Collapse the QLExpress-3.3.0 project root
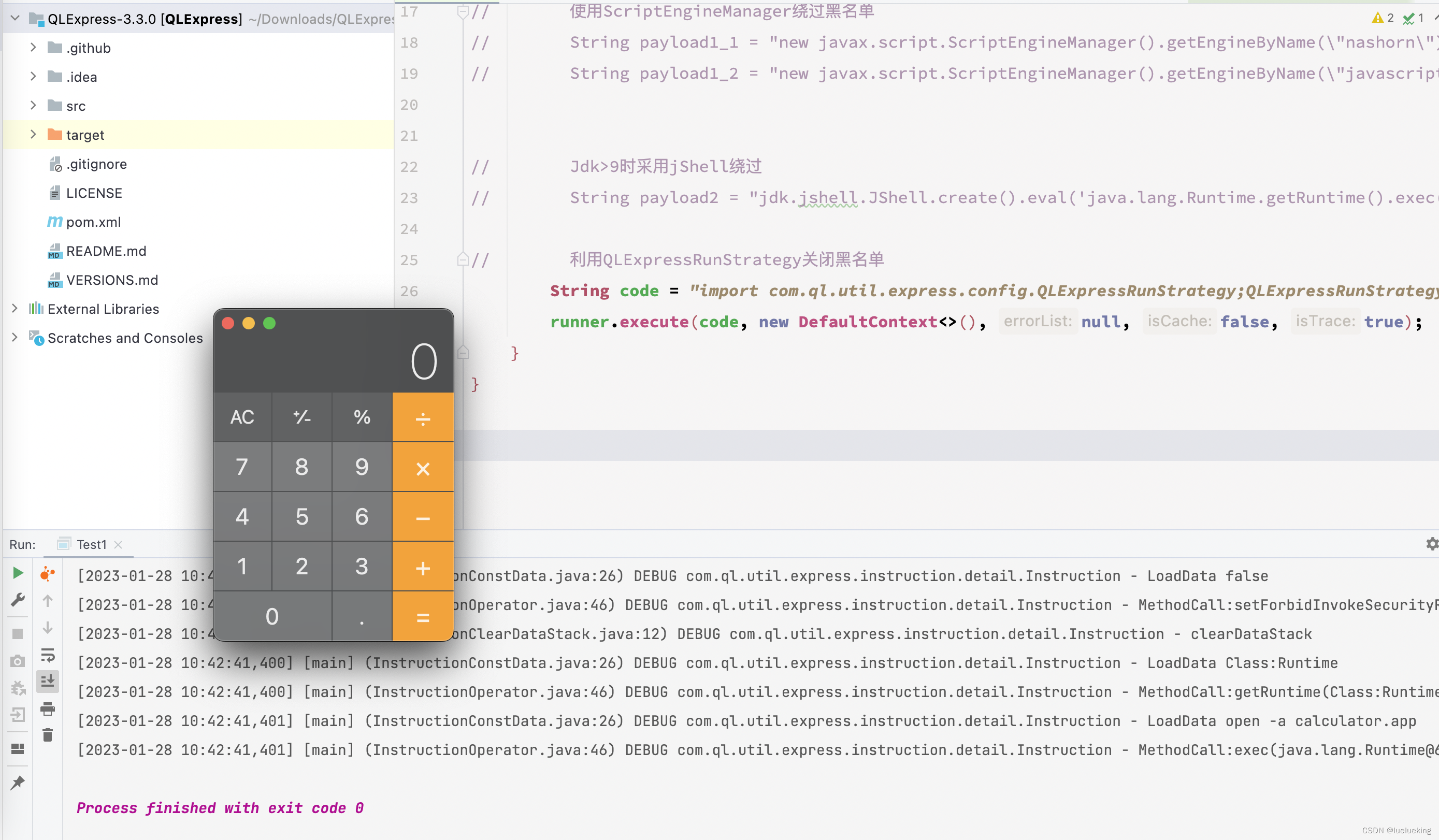The width and height of the screenshot is (1439, 840). 16,18
